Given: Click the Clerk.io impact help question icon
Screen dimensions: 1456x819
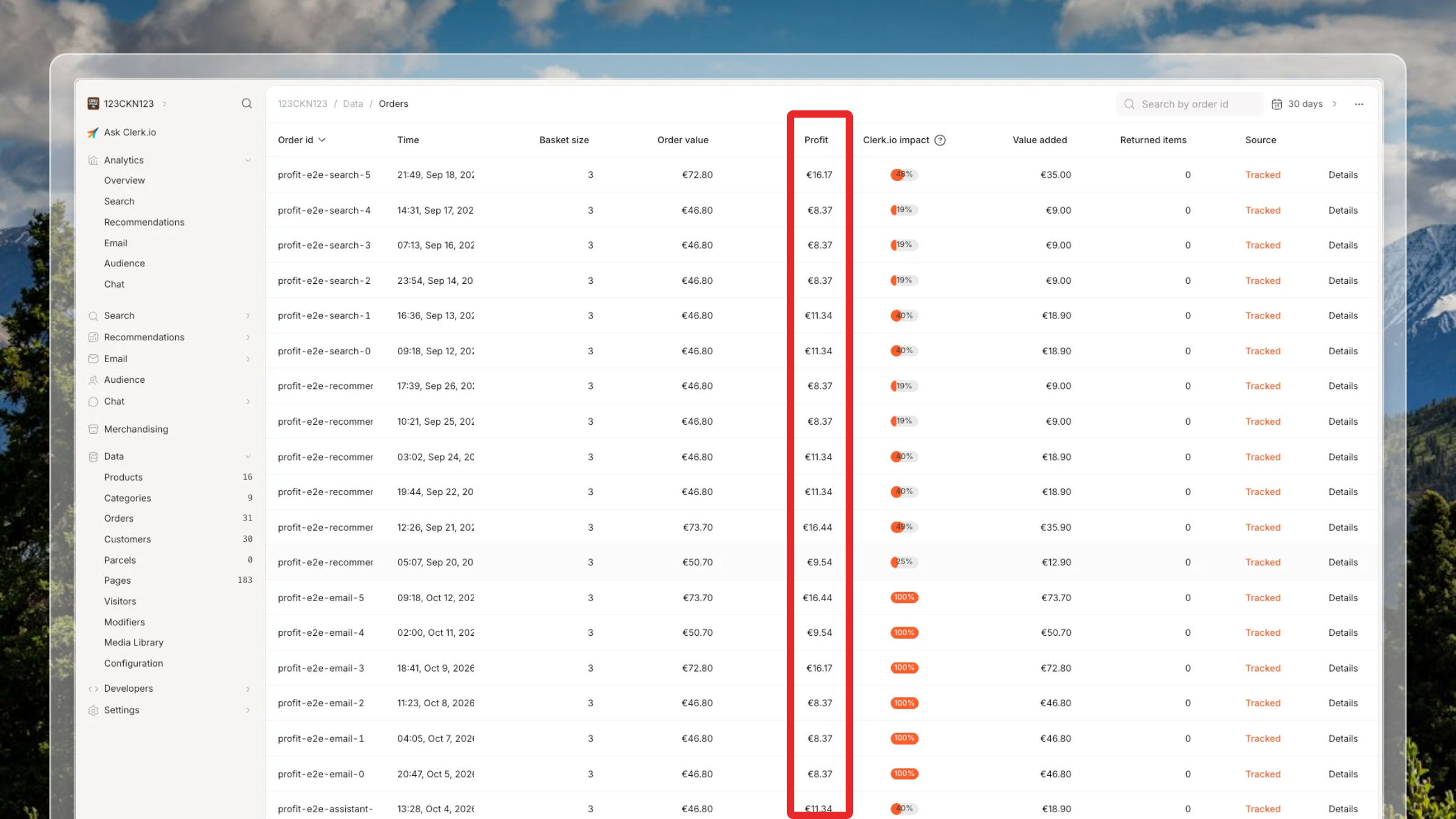Looking at the screenshot, I should coord(940,140).
